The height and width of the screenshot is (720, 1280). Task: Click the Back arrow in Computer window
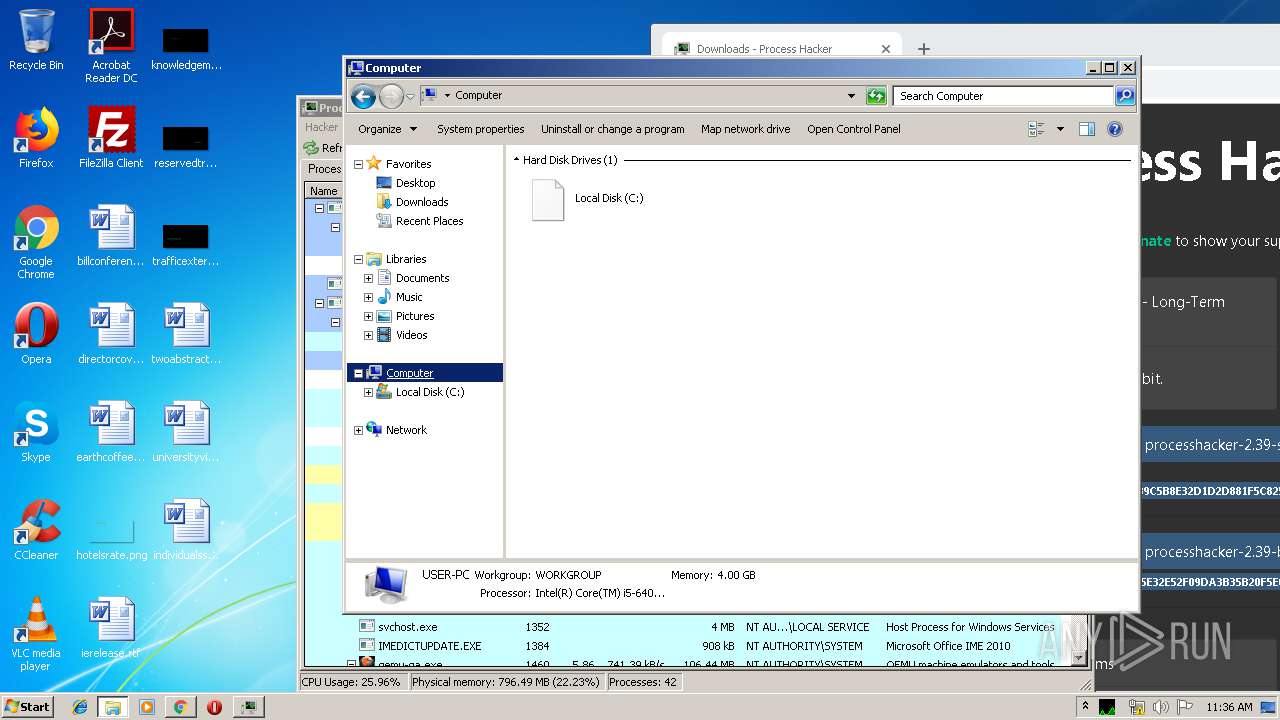tap(363, 96)
